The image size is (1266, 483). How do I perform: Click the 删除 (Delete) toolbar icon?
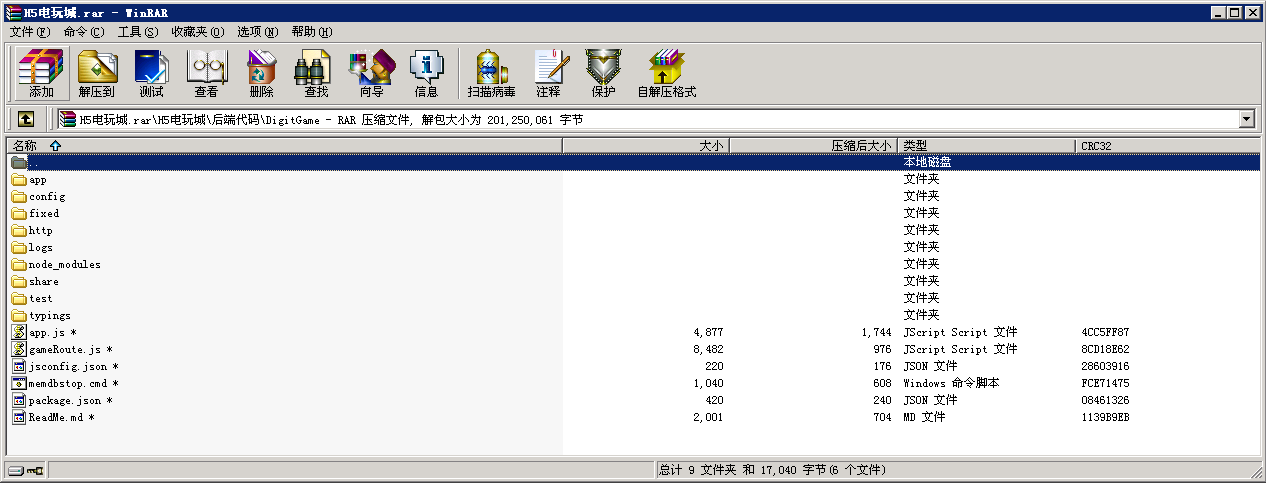(x=261, y=73)
